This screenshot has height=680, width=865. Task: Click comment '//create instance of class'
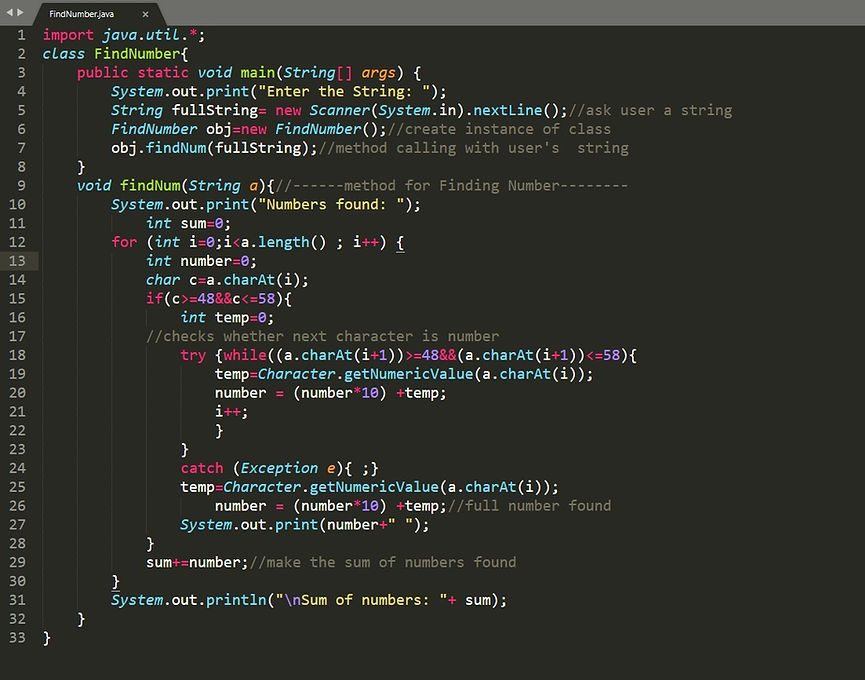(x=499, y=129)
